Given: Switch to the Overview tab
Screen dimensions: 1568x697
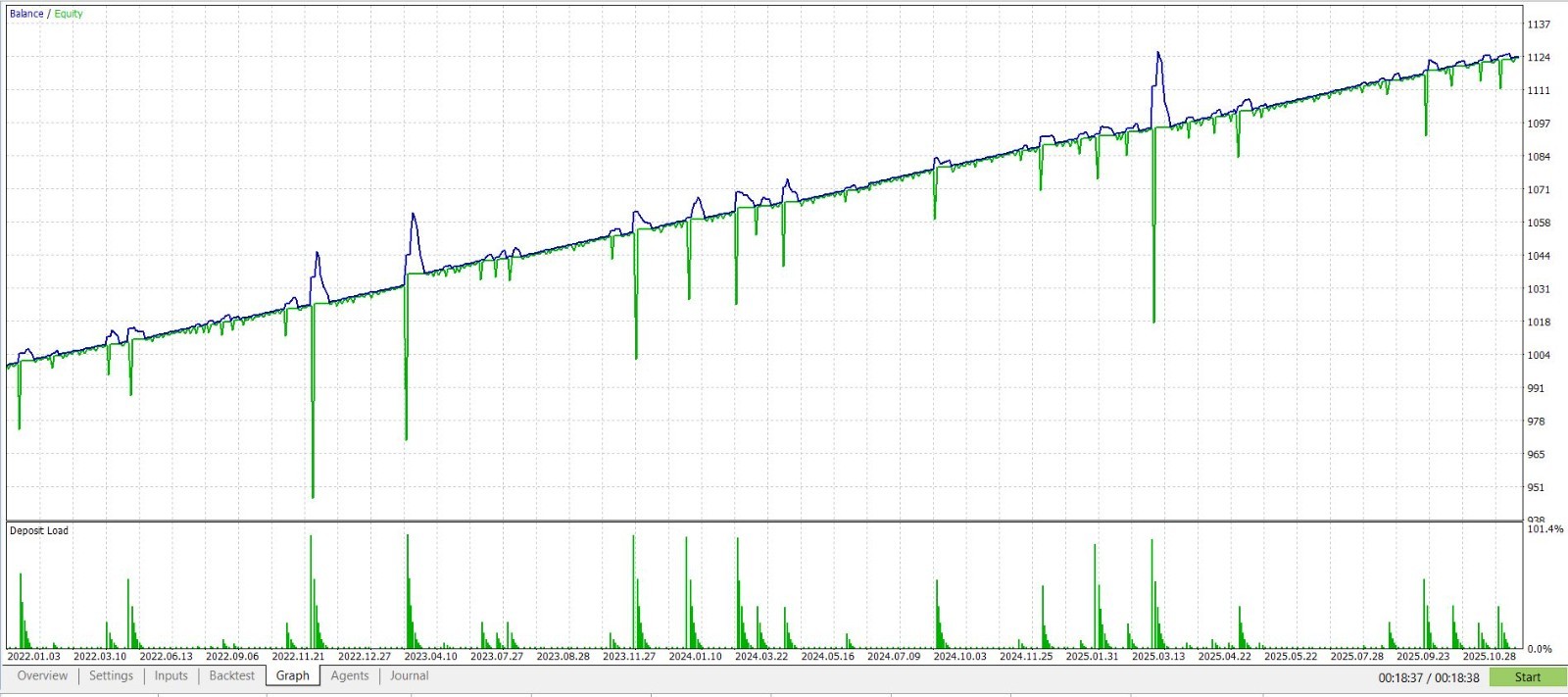Looking at the screenshot, I should click(43, 675).
